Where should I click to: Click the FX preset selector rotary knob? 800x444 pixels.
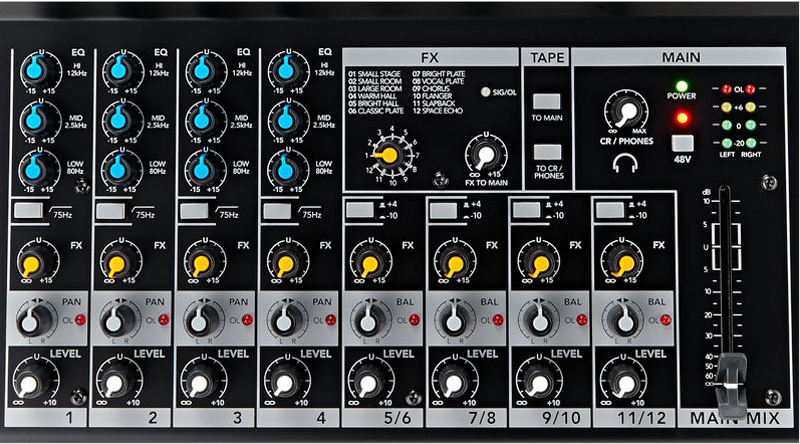pyautogui.click(x=383, y=153)
